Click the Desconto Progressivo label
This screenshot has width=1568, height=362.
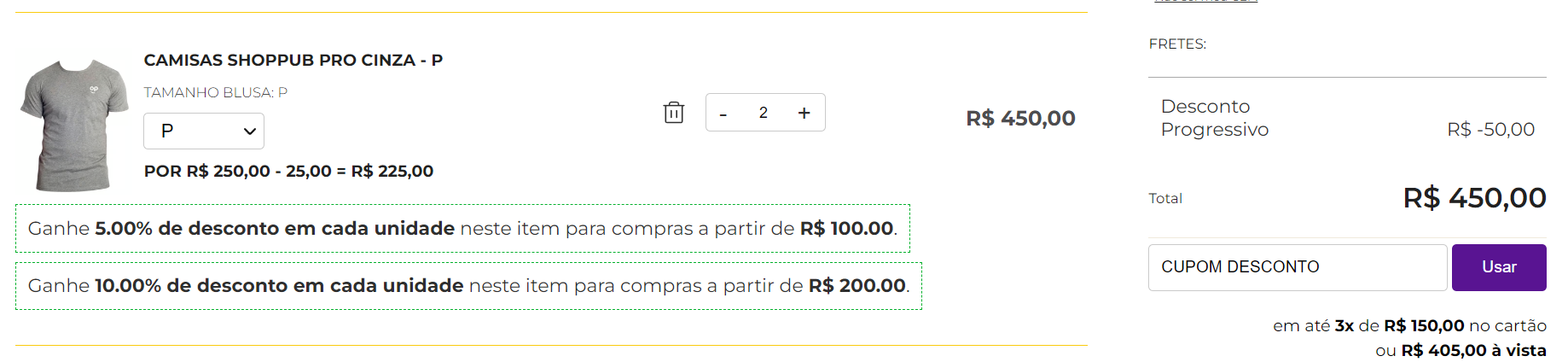pos(1215,118)
